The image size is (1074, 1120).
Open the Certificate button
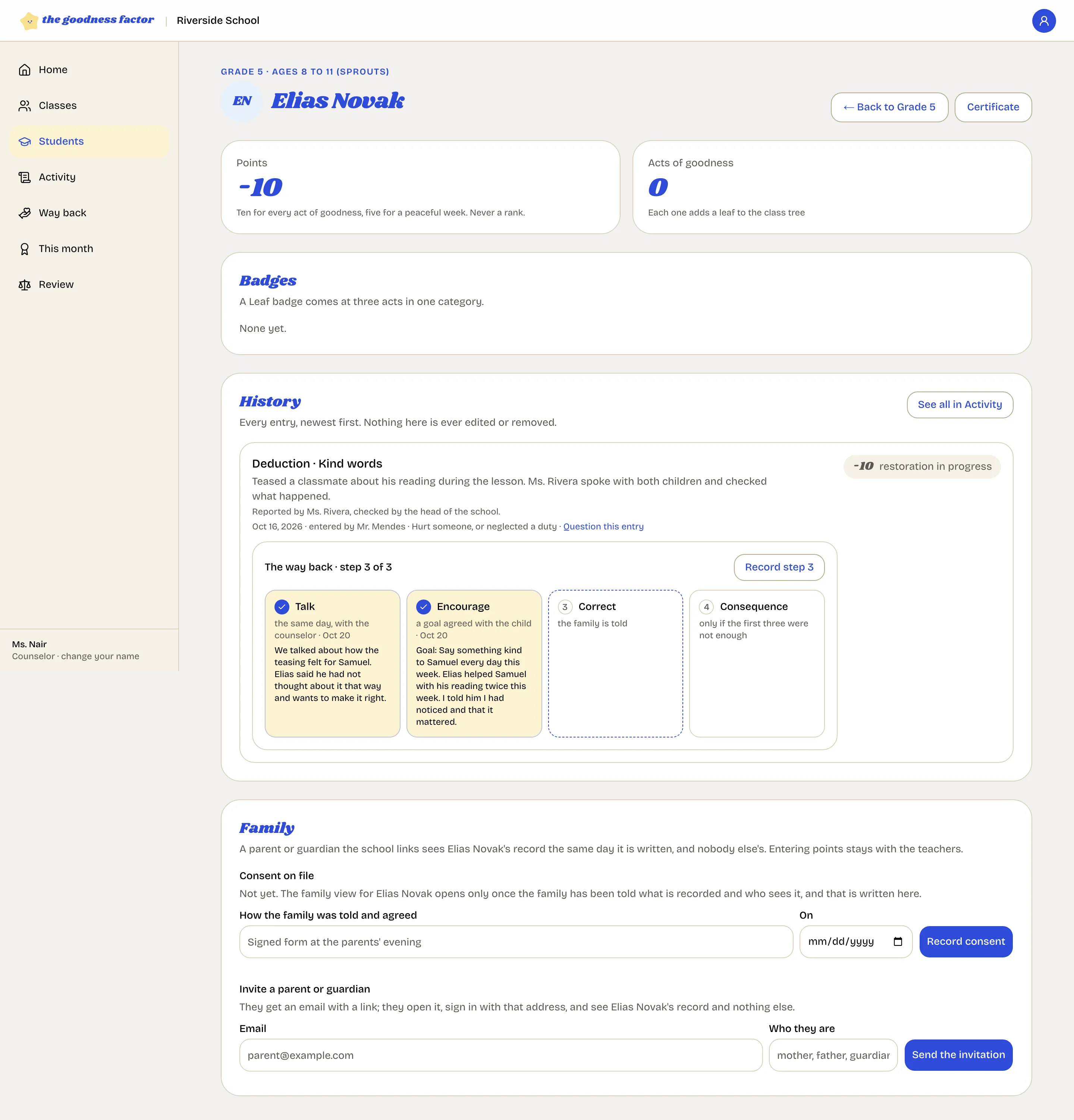[x=992, y=107]
